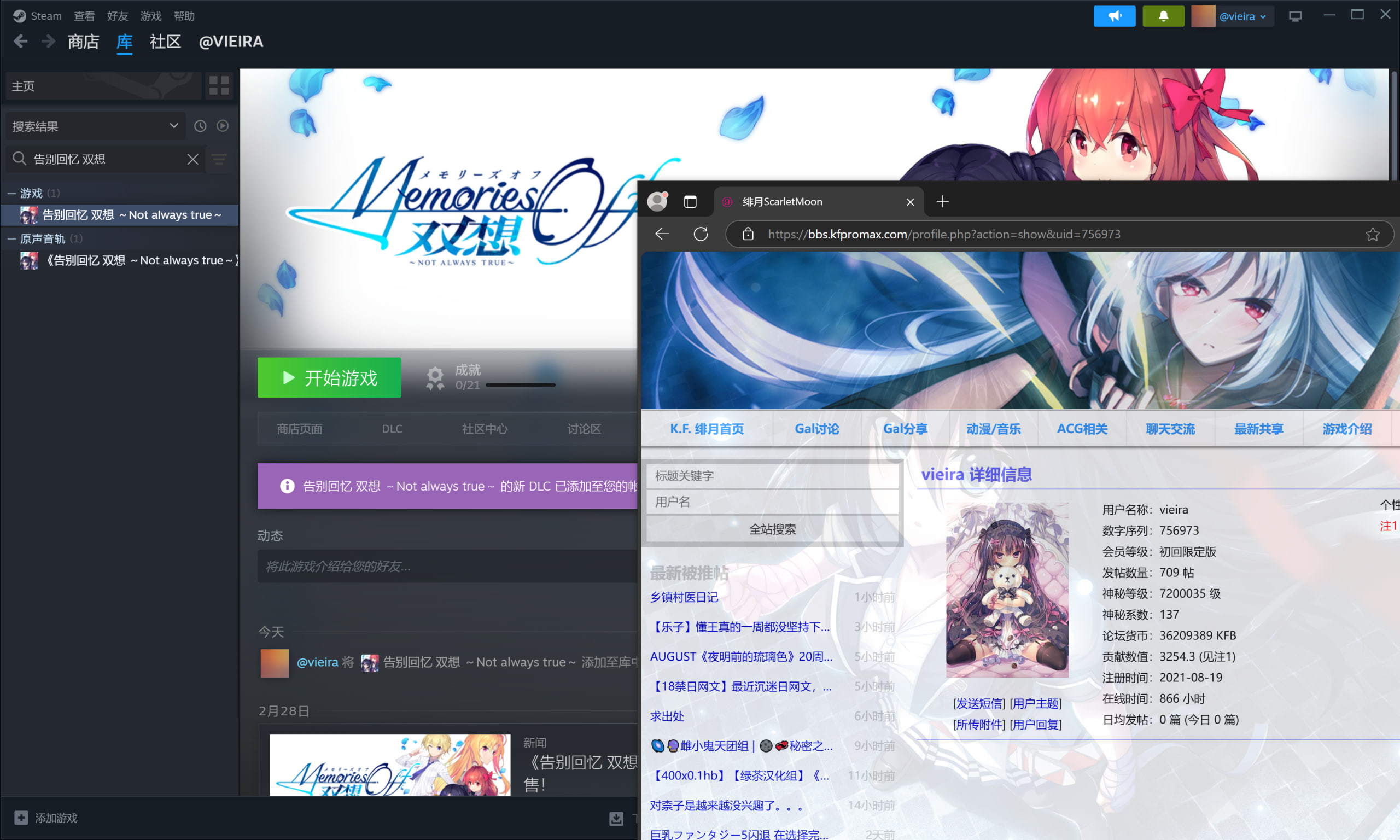Open the news thumbnail for Memories Off

click(x=390, y=765)
